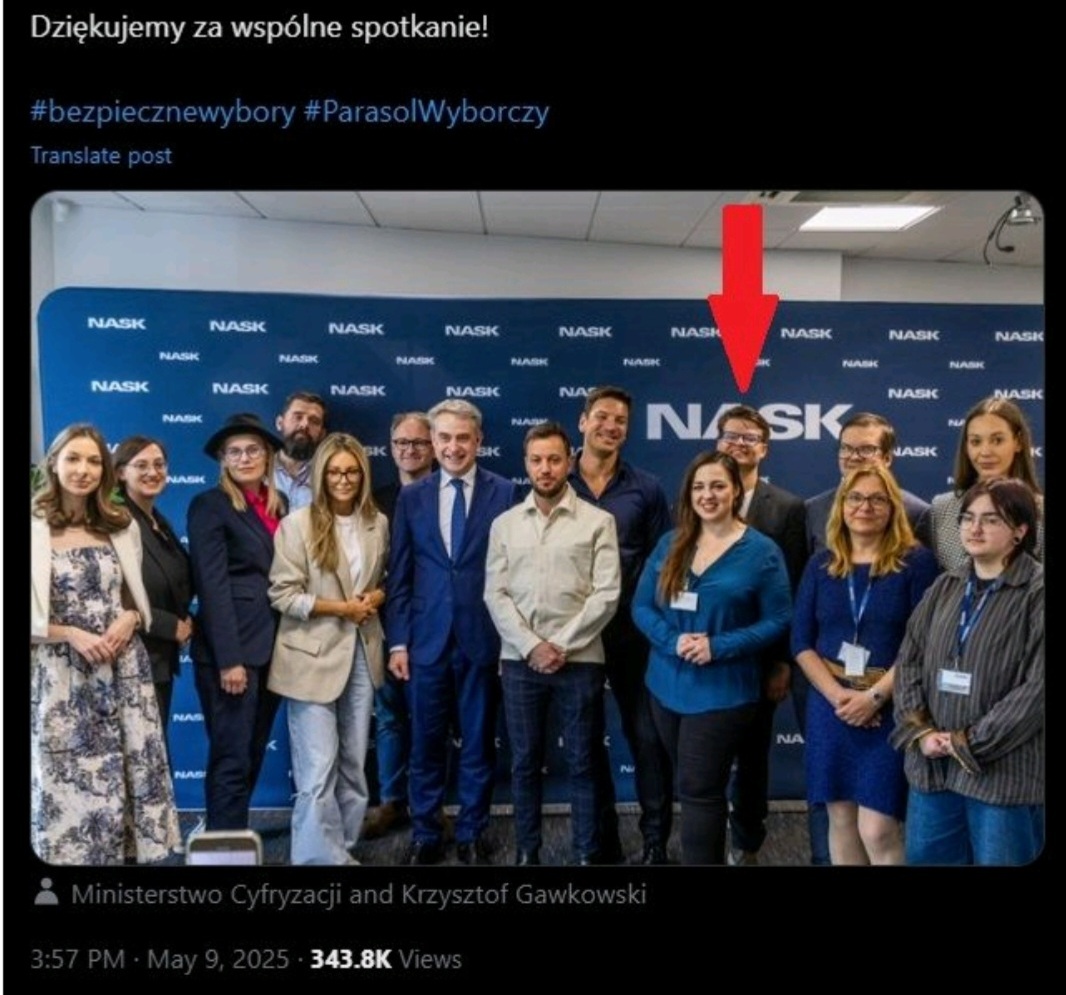Click the 3:57 PM timestamp
This screenshot has width=1066, height=995.
[78, 960]
